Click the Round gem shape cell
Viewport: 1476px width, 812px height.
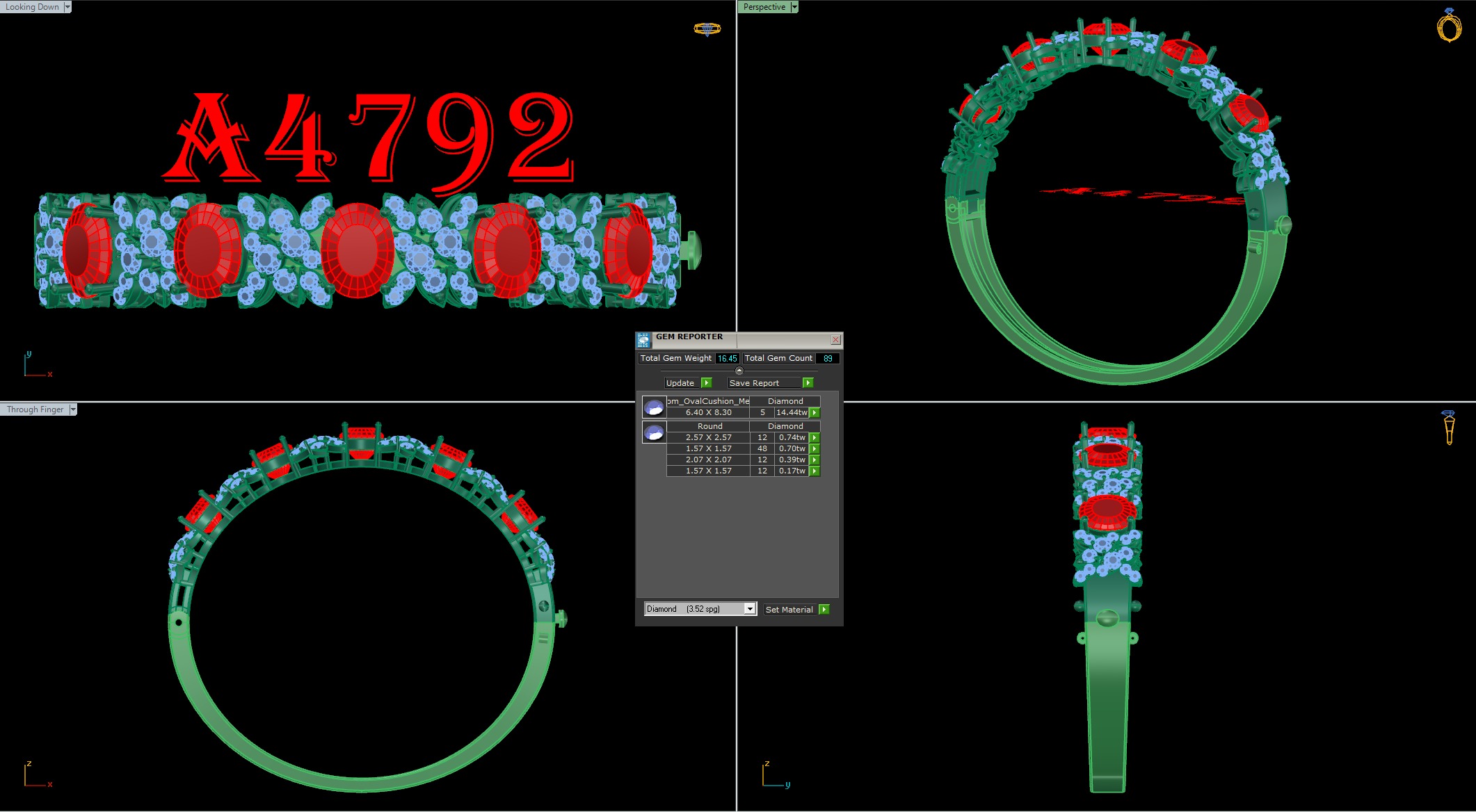coord(708,426)
